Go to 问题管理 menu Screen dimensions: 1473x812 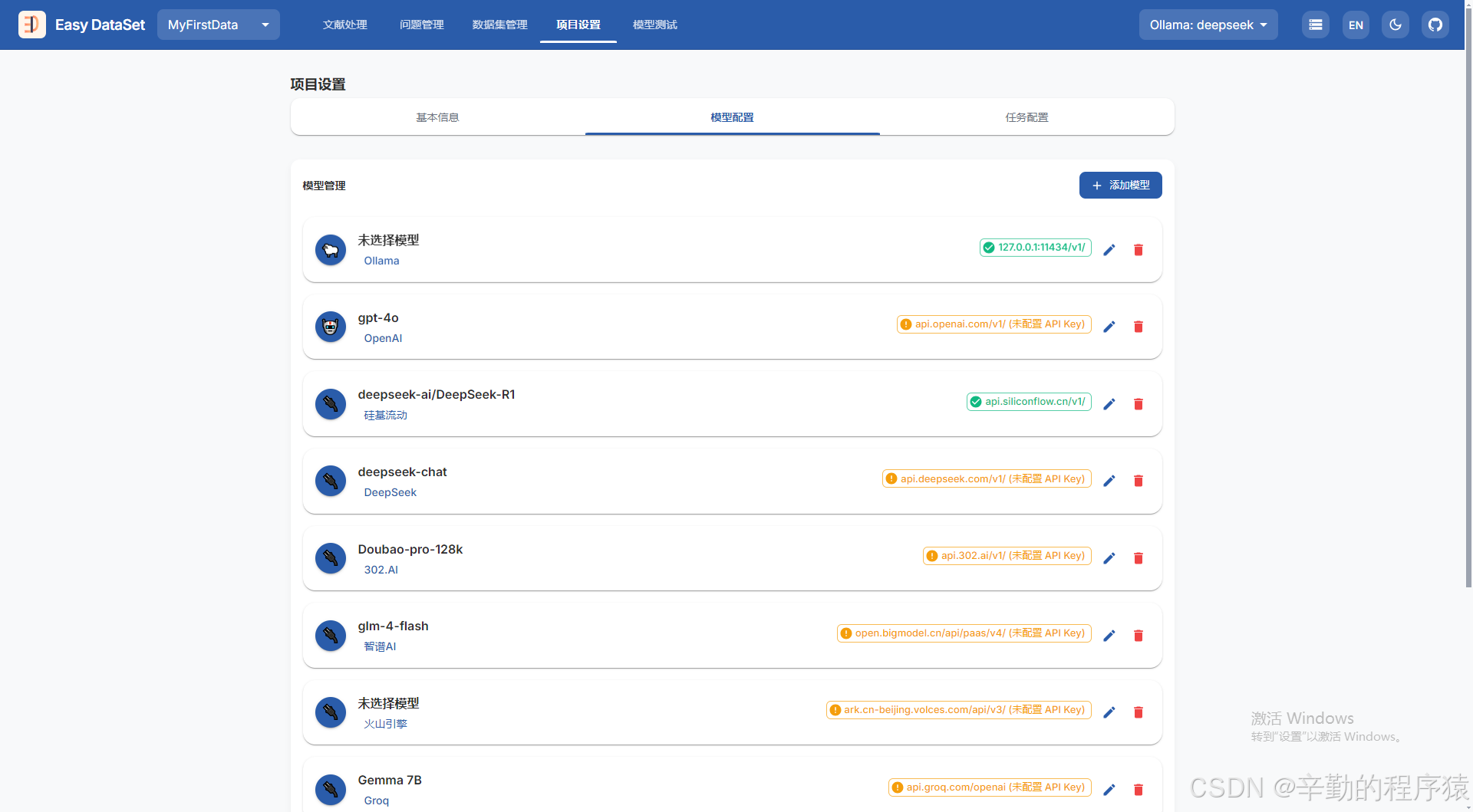point(422,25)
